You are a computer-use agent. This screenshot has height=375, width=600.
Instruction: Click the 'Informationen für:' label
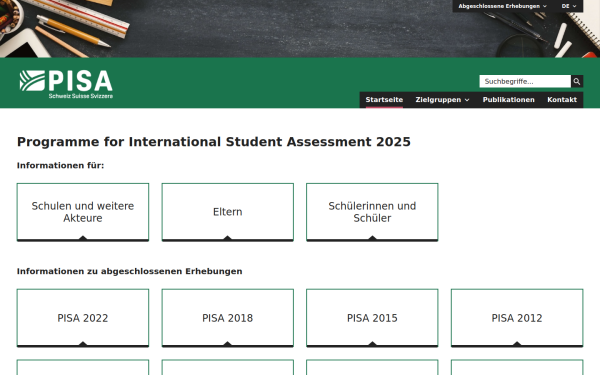tap(60, 165)
